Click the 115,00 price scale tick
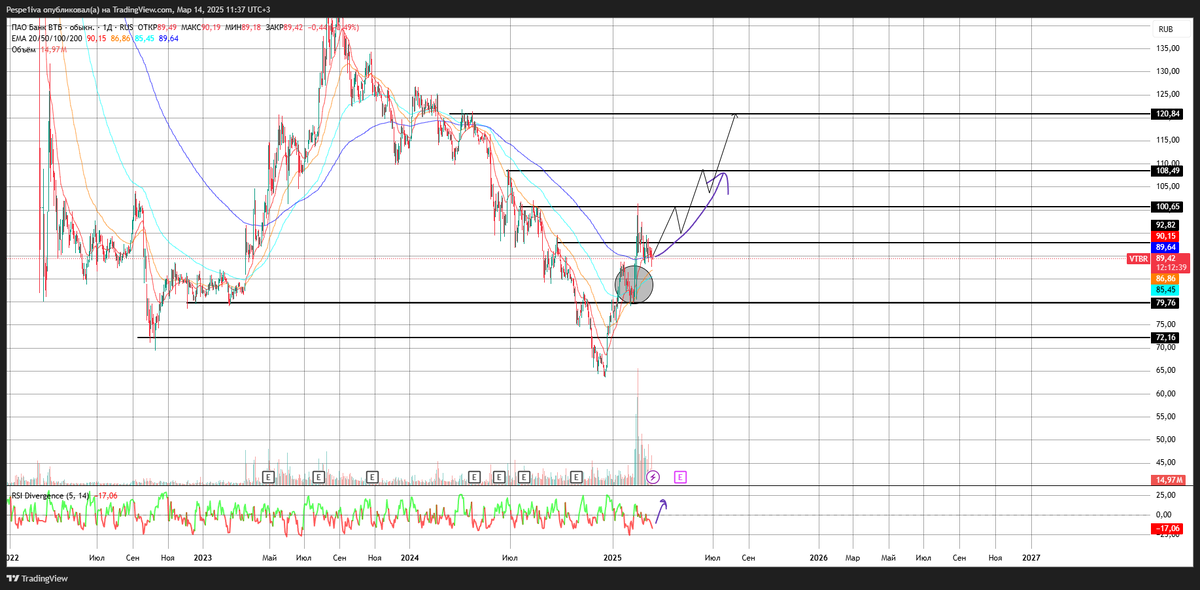The width and height of the screenshot is (1200, 590). pyautogui.click(x=1166, y=141)
